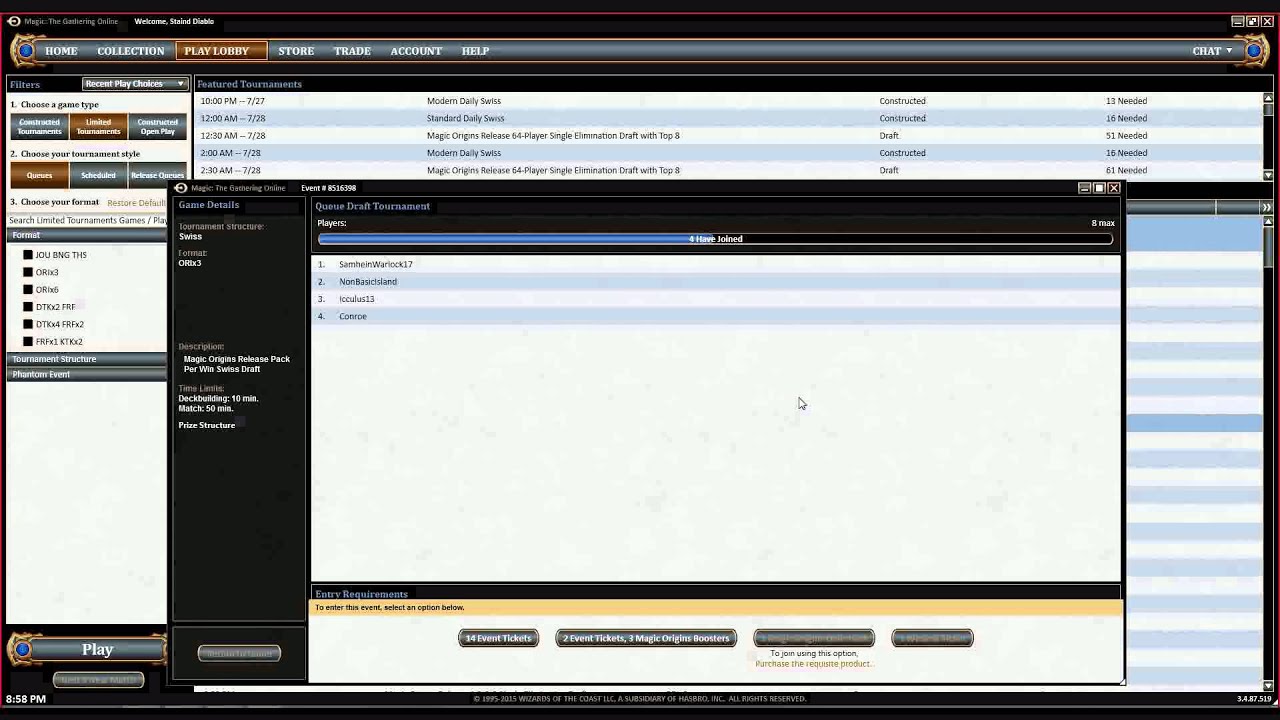
Task: Select player Conroe in the list
Action: tap(715, 316)
